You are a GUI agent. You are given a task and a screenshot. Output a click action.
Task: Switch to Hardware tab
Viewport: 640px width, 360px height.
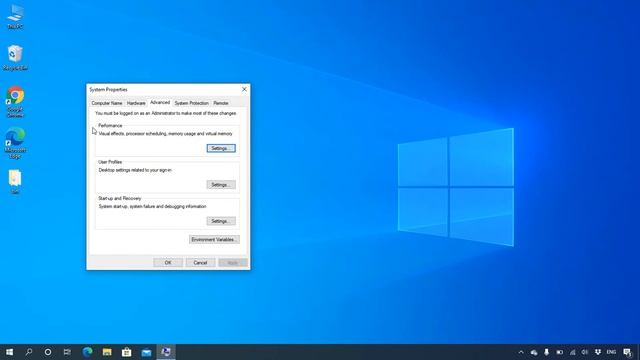pos(136,103)
